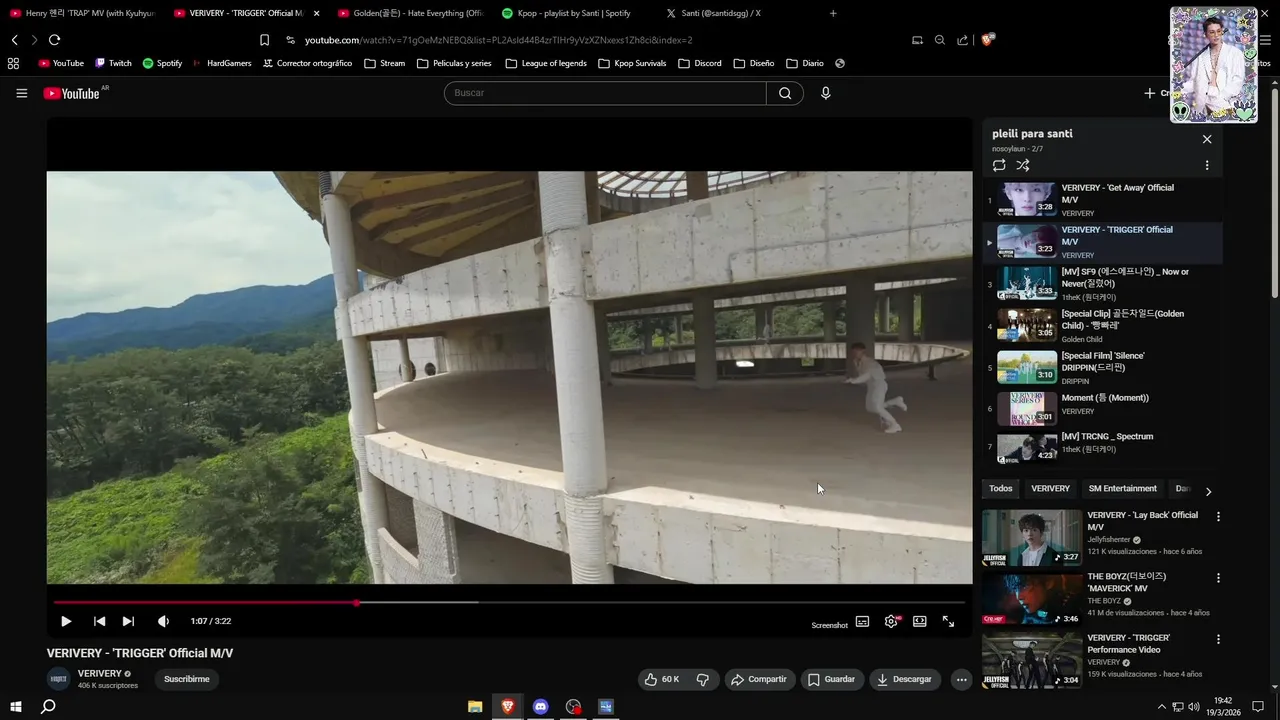Open 'Lay Back' Official M/V thumbnail
Screen dimensions: 1280x720
click(1032, 538)
